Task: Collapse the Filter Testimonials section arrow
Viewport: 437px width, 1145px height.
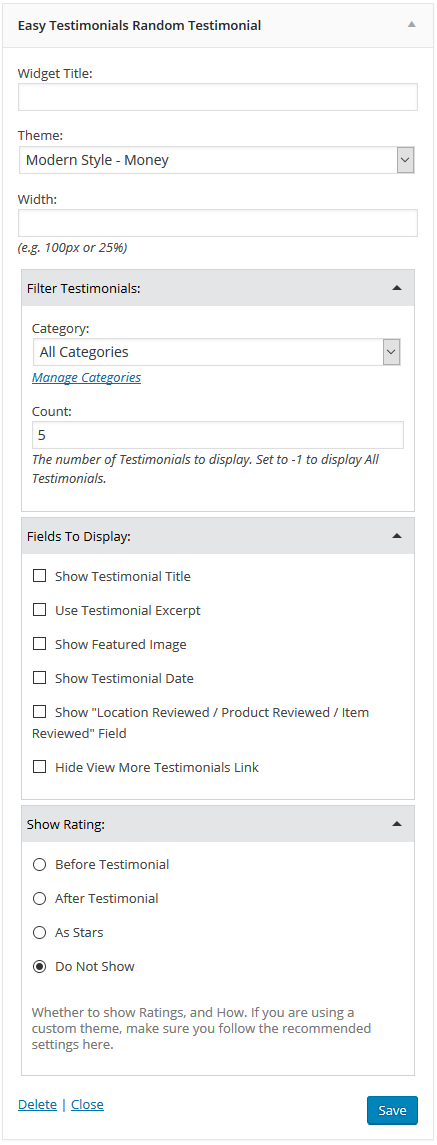Action: click(397, 288)
